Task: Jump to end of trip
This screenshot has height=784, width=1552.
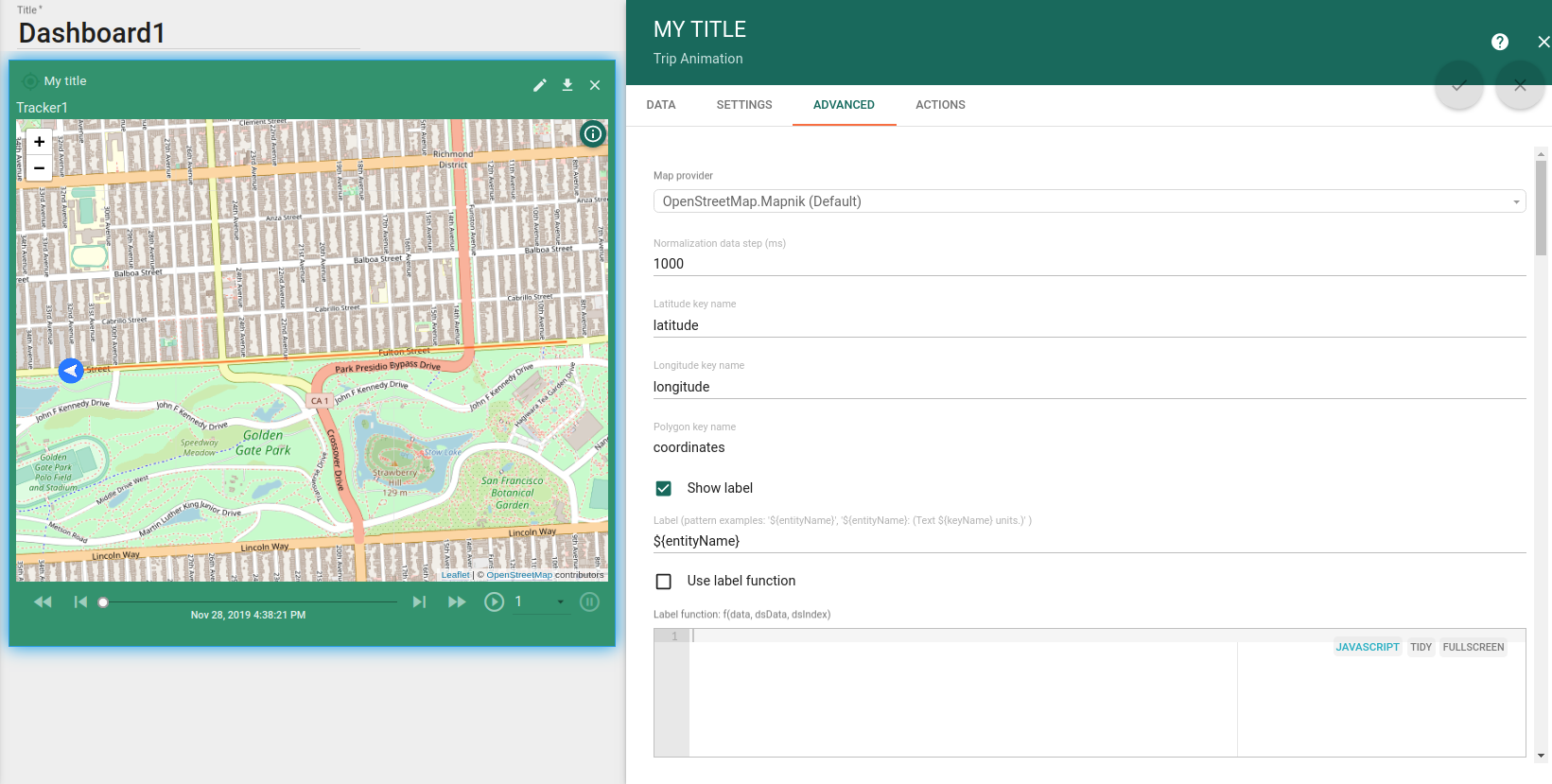Action: pos(419,601)
